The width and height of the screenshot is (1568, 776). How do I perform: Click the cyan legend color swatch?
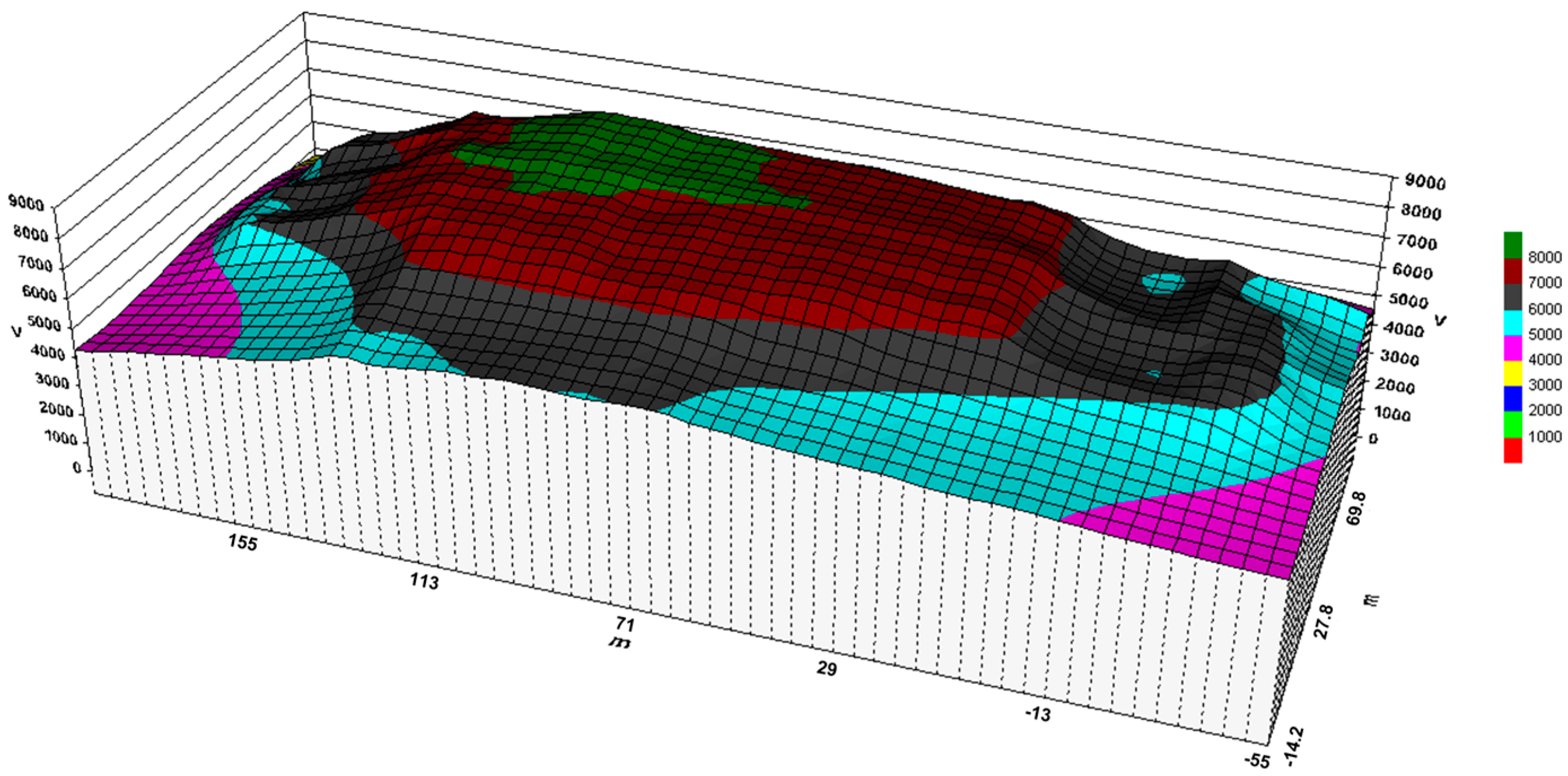click(x=1513, y=323)
